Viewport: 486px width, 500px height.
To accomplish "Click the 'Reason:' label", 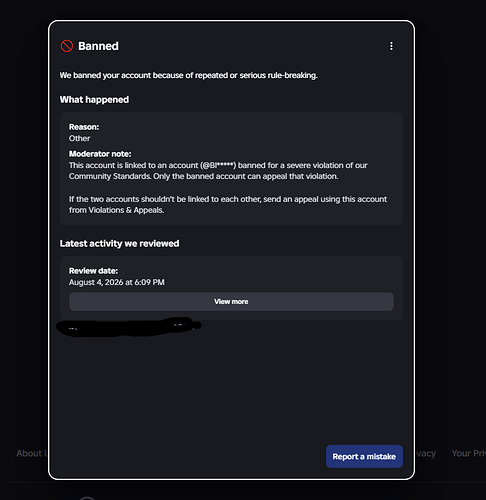I will 84,127.
